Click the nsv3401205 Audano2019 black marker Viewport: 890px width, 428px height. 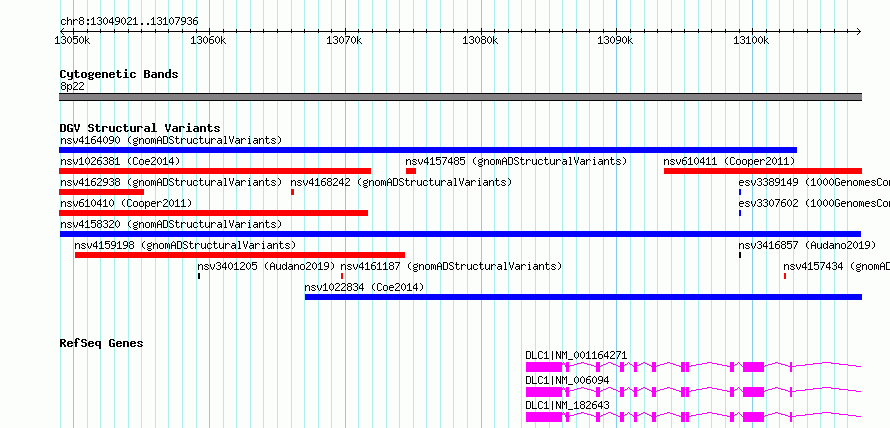[x=199, y=276]
